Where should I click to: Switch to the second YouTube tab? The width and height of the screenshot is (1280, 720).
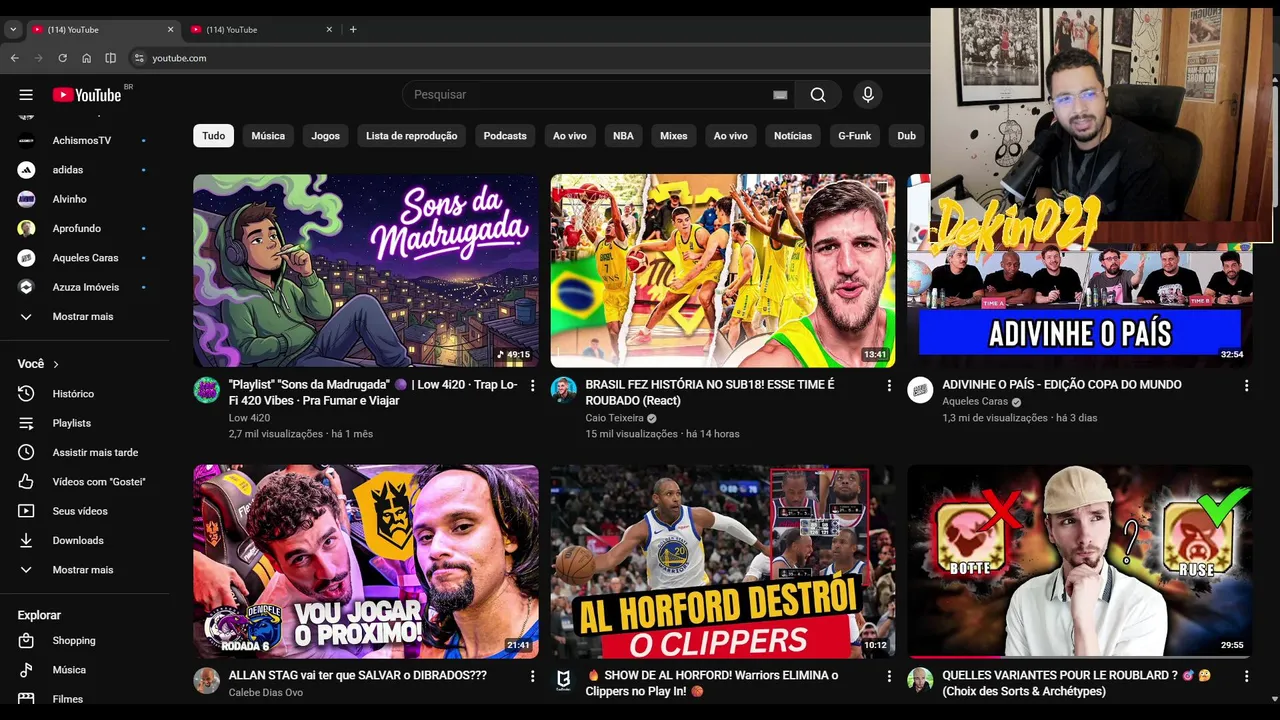coord(260,30)
